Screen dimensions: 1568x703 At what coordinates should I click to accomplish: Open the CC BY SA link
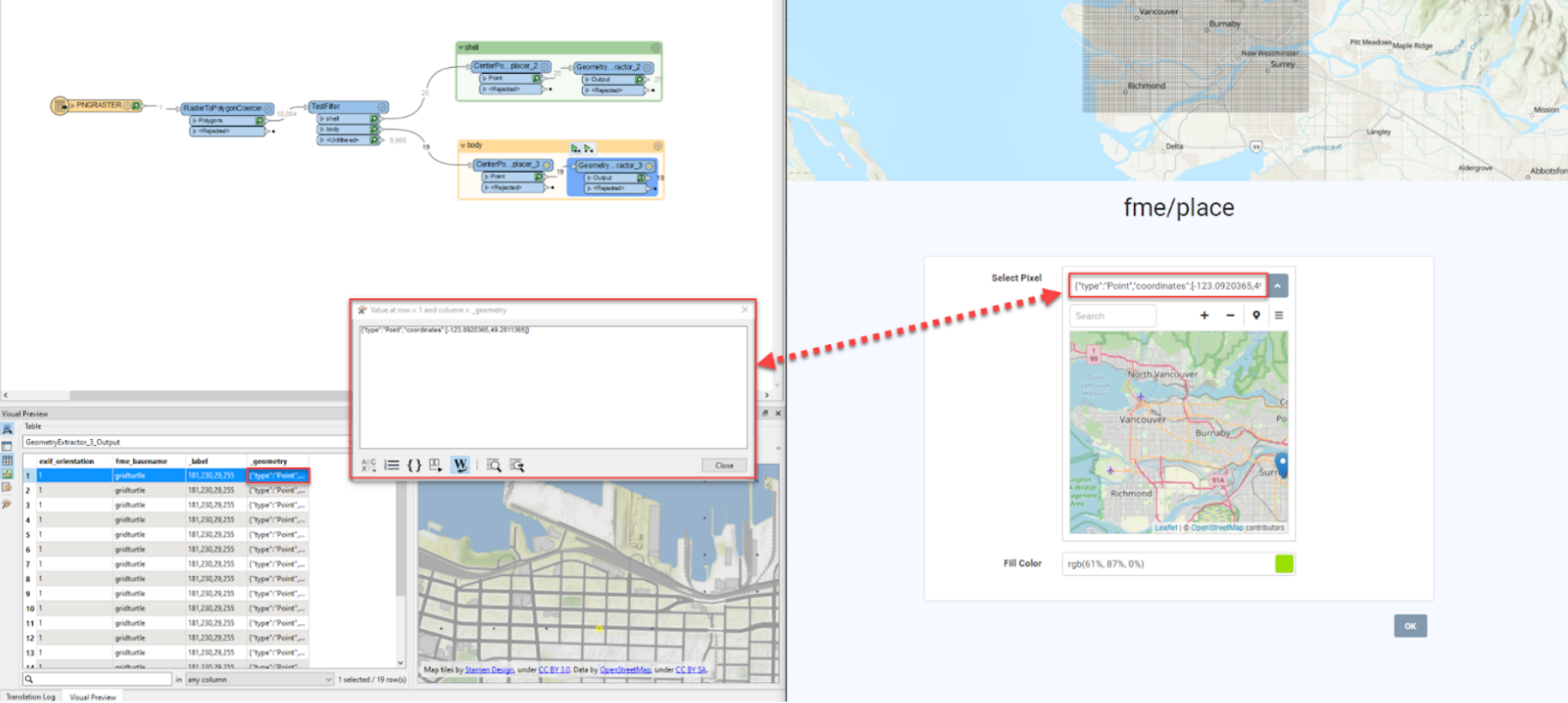tap(691, 669)
